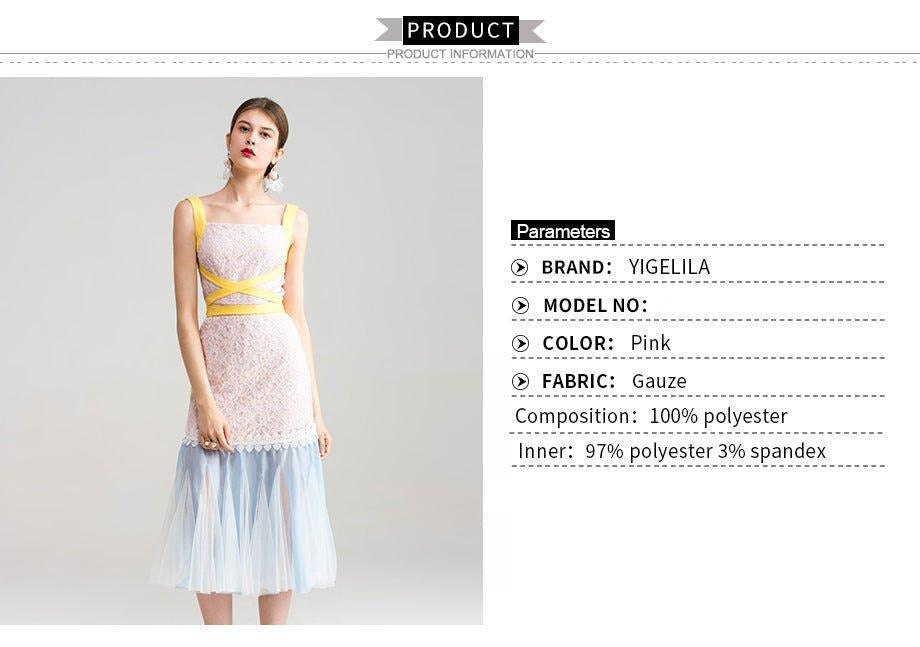This screenshot has width=920, height=647.
Task: Click the Inner 97% polyester 3% spandex line
Action: pos(672,451)
